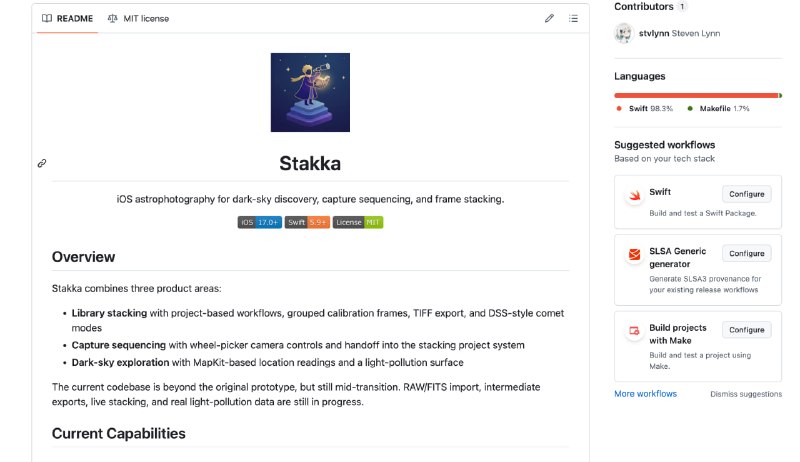Click the stvlynn contributor avatar
Image resolution: width=800 pixels, height=462 pixels.
(x=624, y=33)
